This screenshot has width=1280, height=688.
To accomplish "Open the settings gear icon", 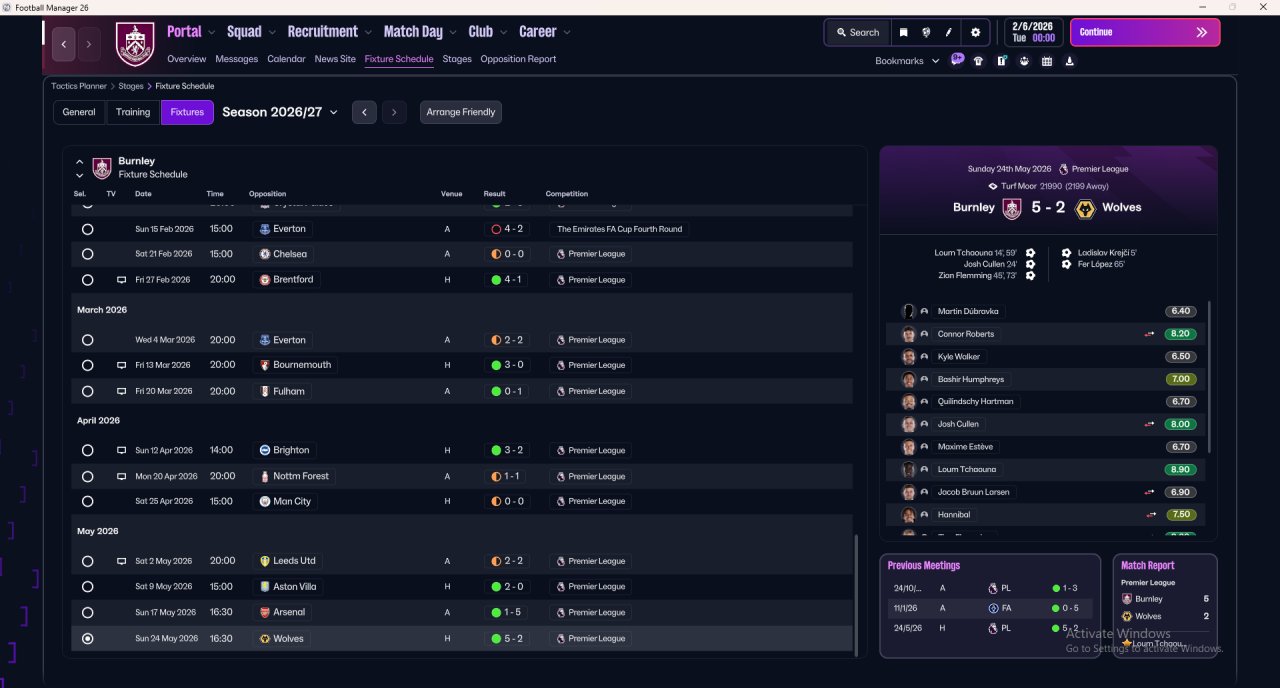I will click(x=976, y=32).
